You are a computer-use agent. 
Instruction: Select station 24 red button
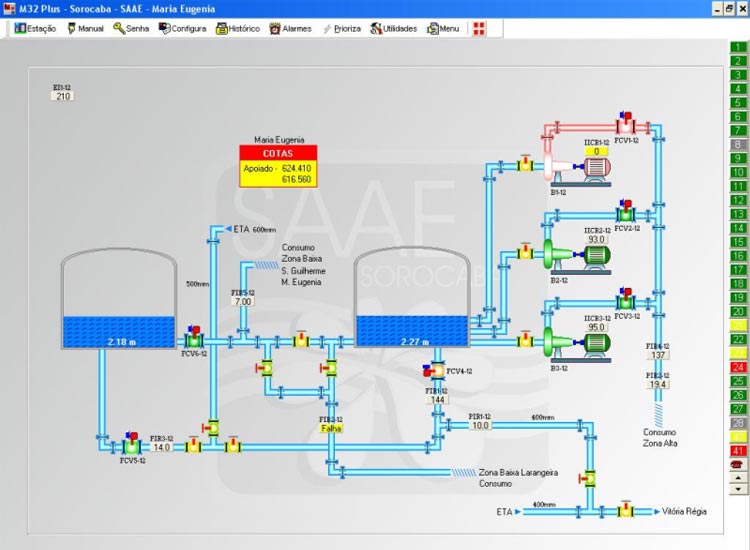(738, 367)
